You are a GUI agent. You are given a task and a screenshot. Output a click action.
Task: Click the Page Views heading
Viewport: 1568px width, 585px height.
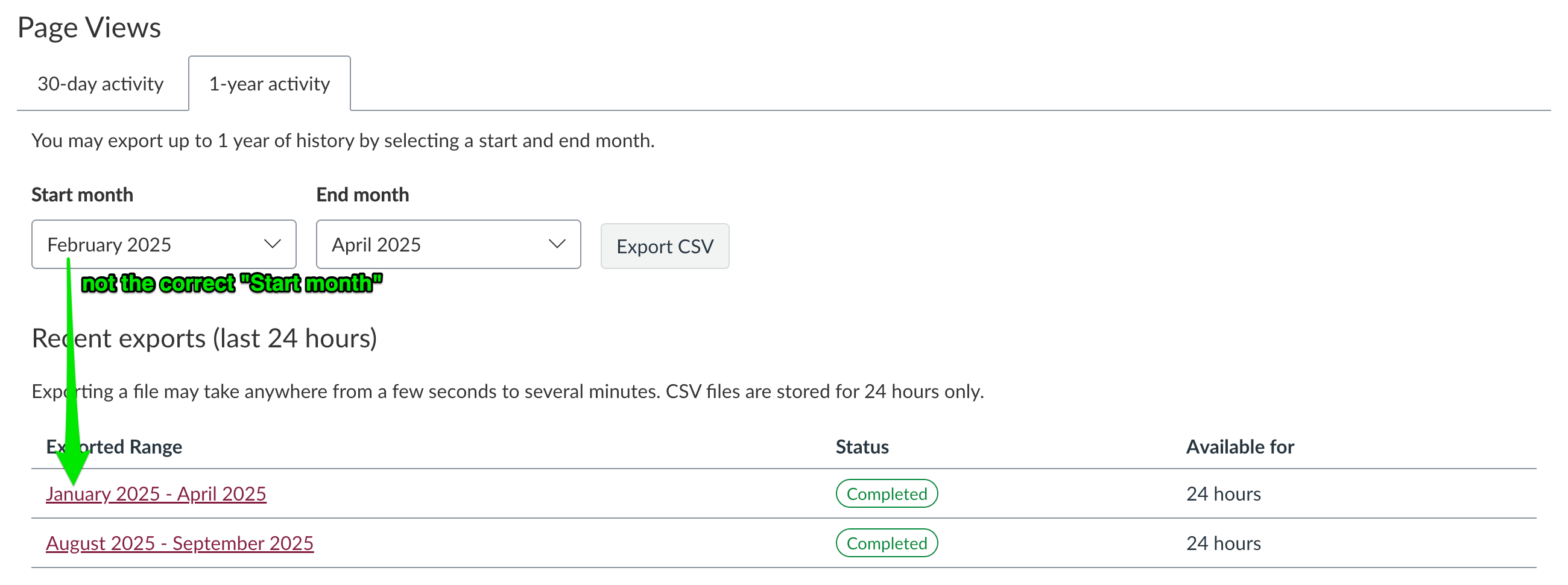tap(89, 27)
